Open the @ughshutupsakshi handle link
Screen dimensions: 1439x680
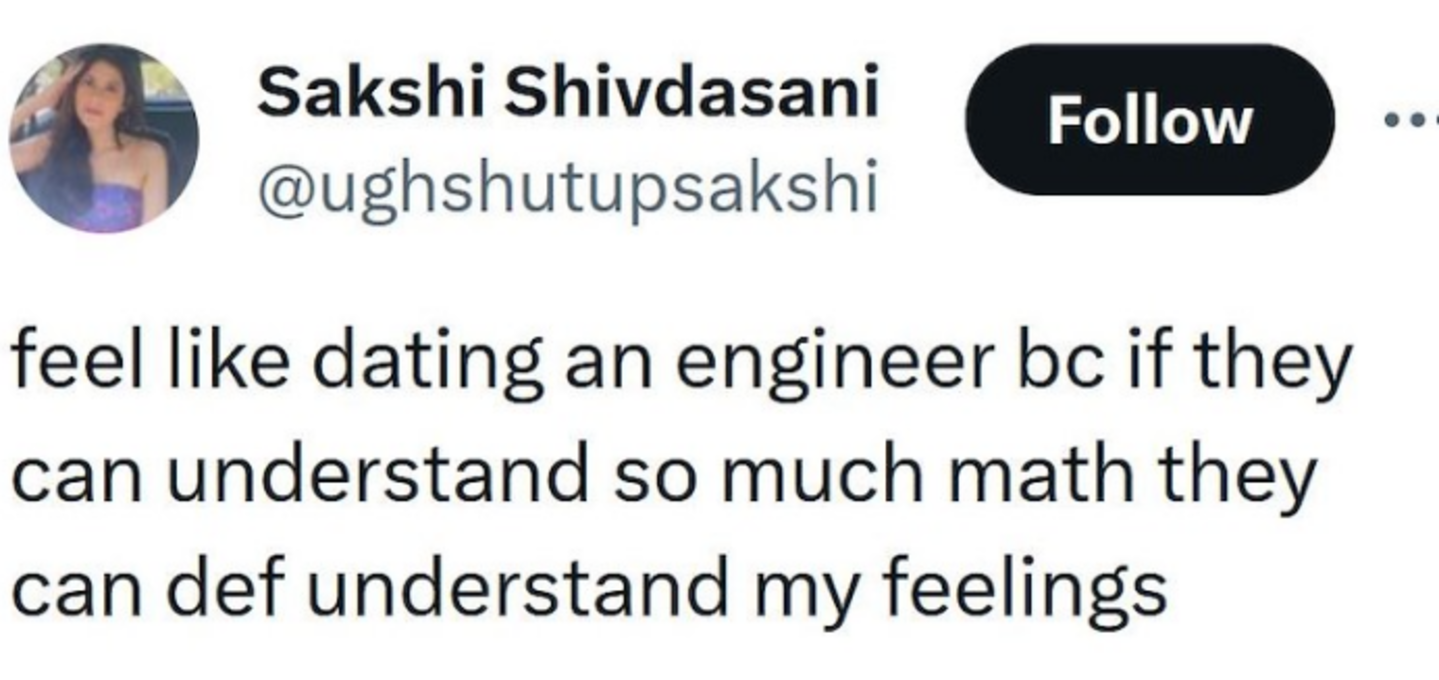568,189
